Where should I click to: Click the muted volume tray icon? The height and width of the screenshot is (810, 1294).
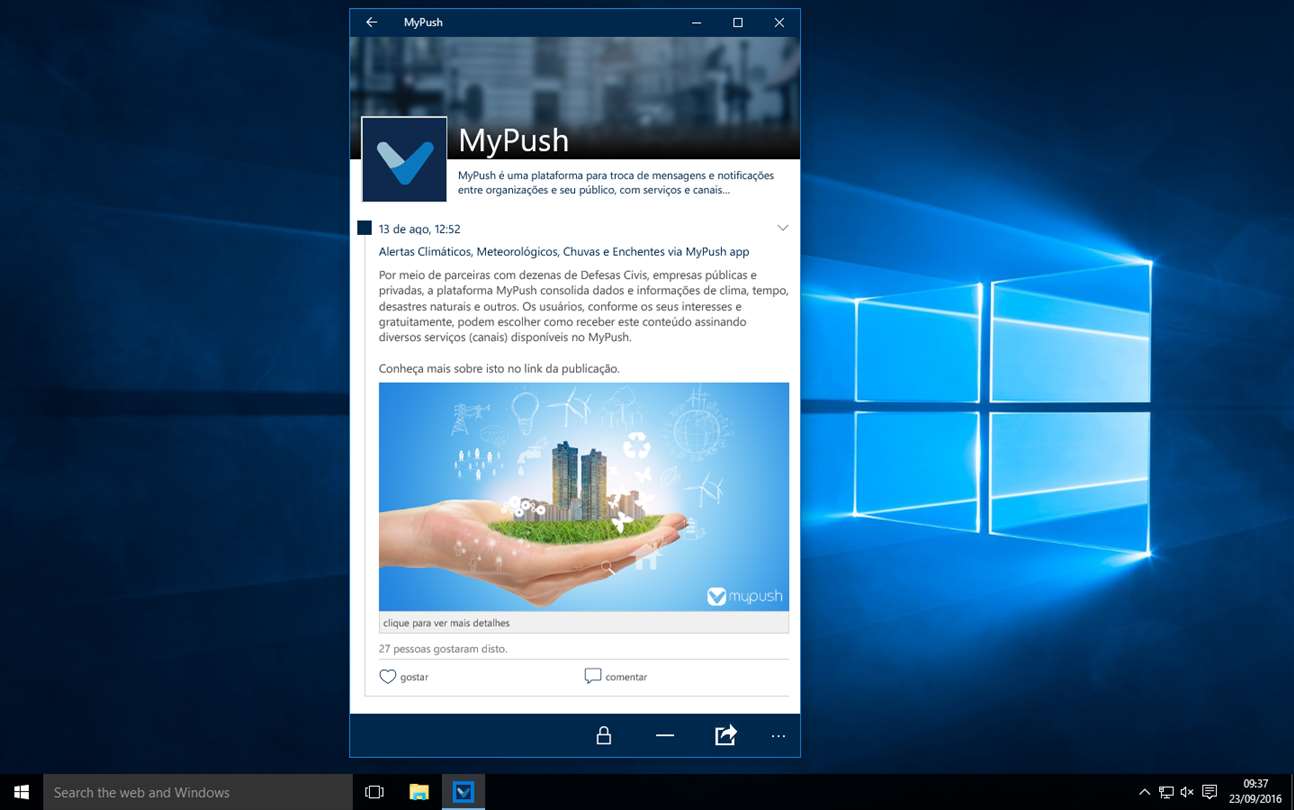click(1187, 792)
